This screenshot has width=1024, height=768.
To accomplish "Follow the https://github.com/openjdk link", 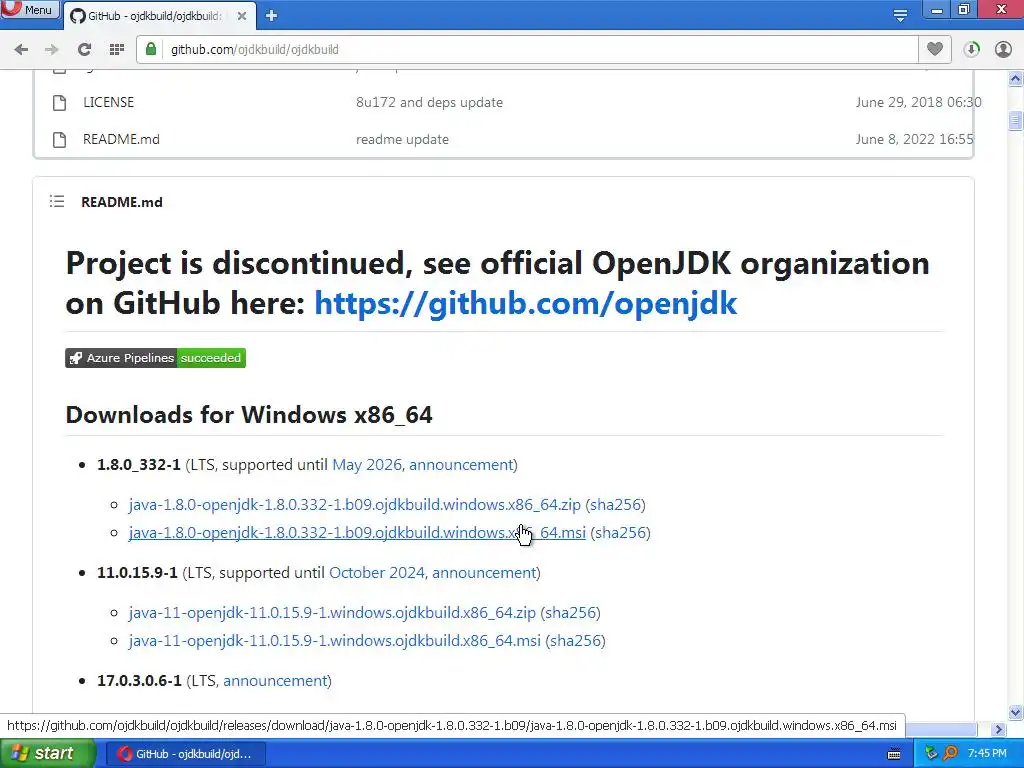I will point(526,303).
